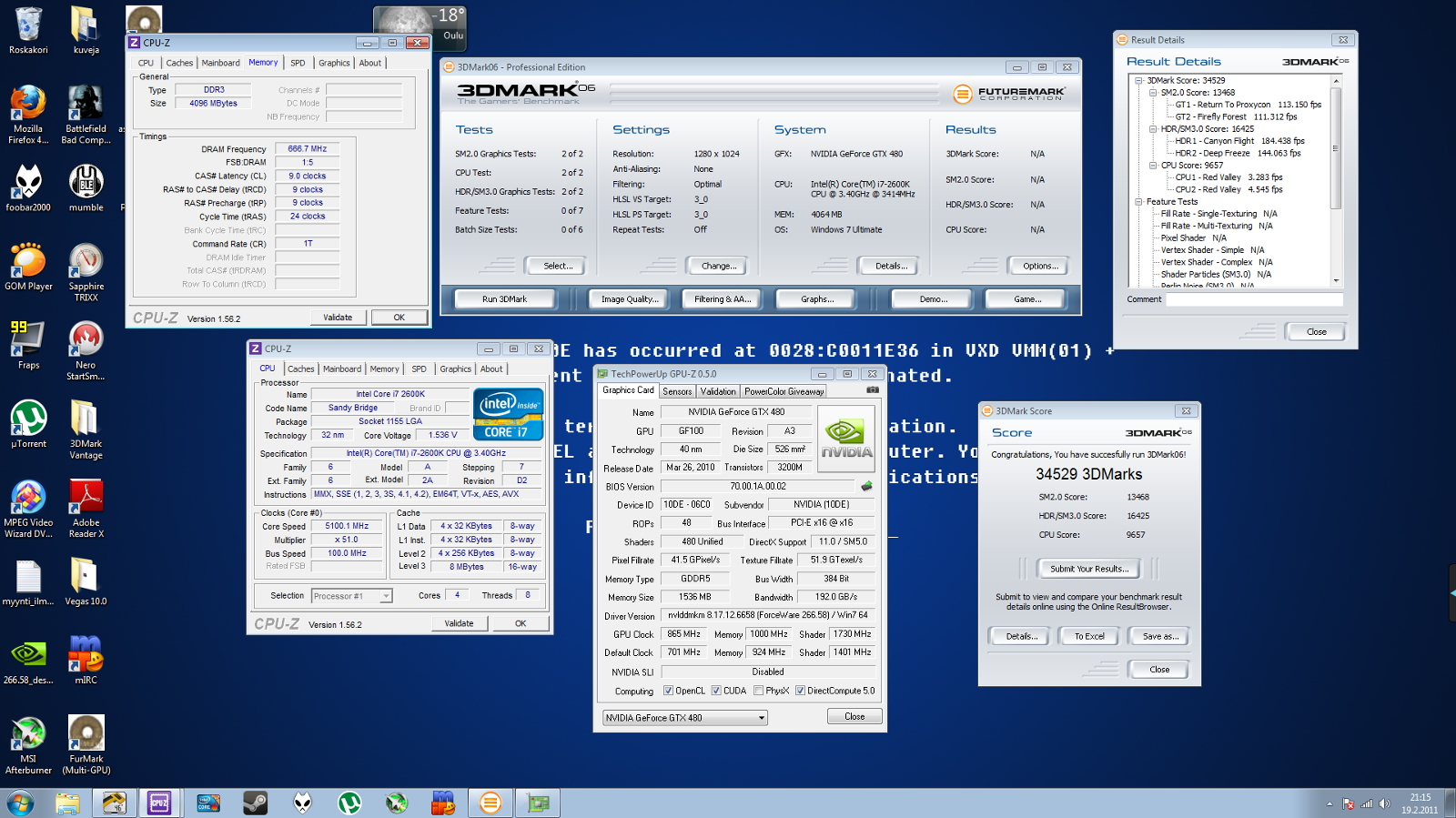Toggle the CUDA checkbox in GPU-Z
The image size is (1456, 818).
point(716,691)
